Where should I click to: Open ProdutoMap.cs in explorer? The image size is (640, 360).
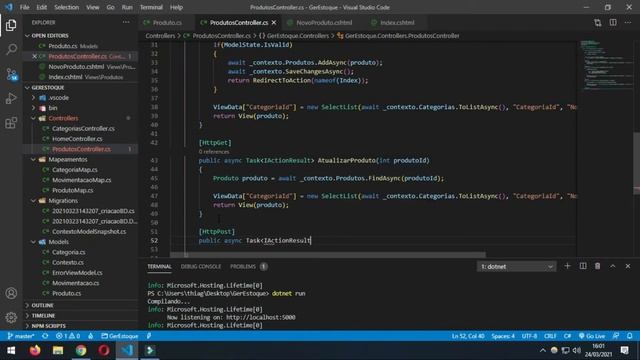73,190
